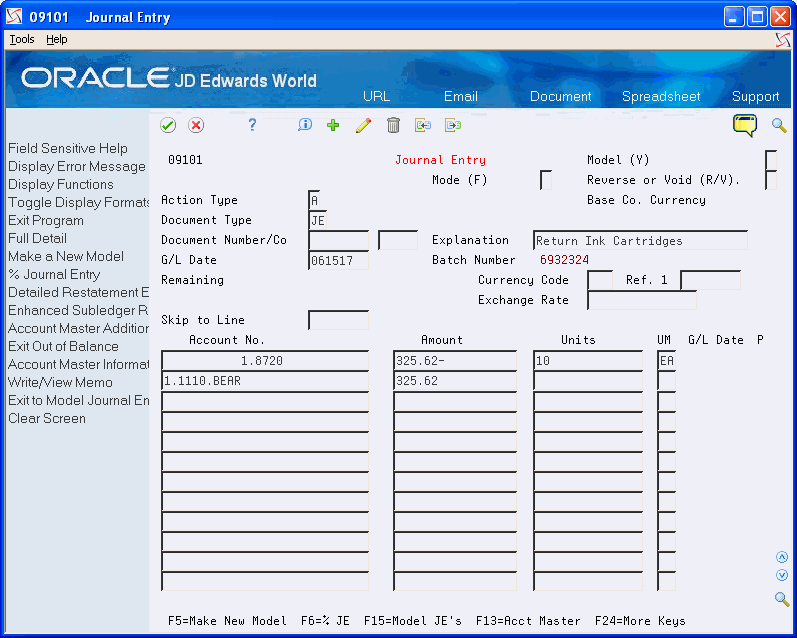
Task: Open the yellow chat message icon
Action: pyautogui.click(x=745, y=125)
